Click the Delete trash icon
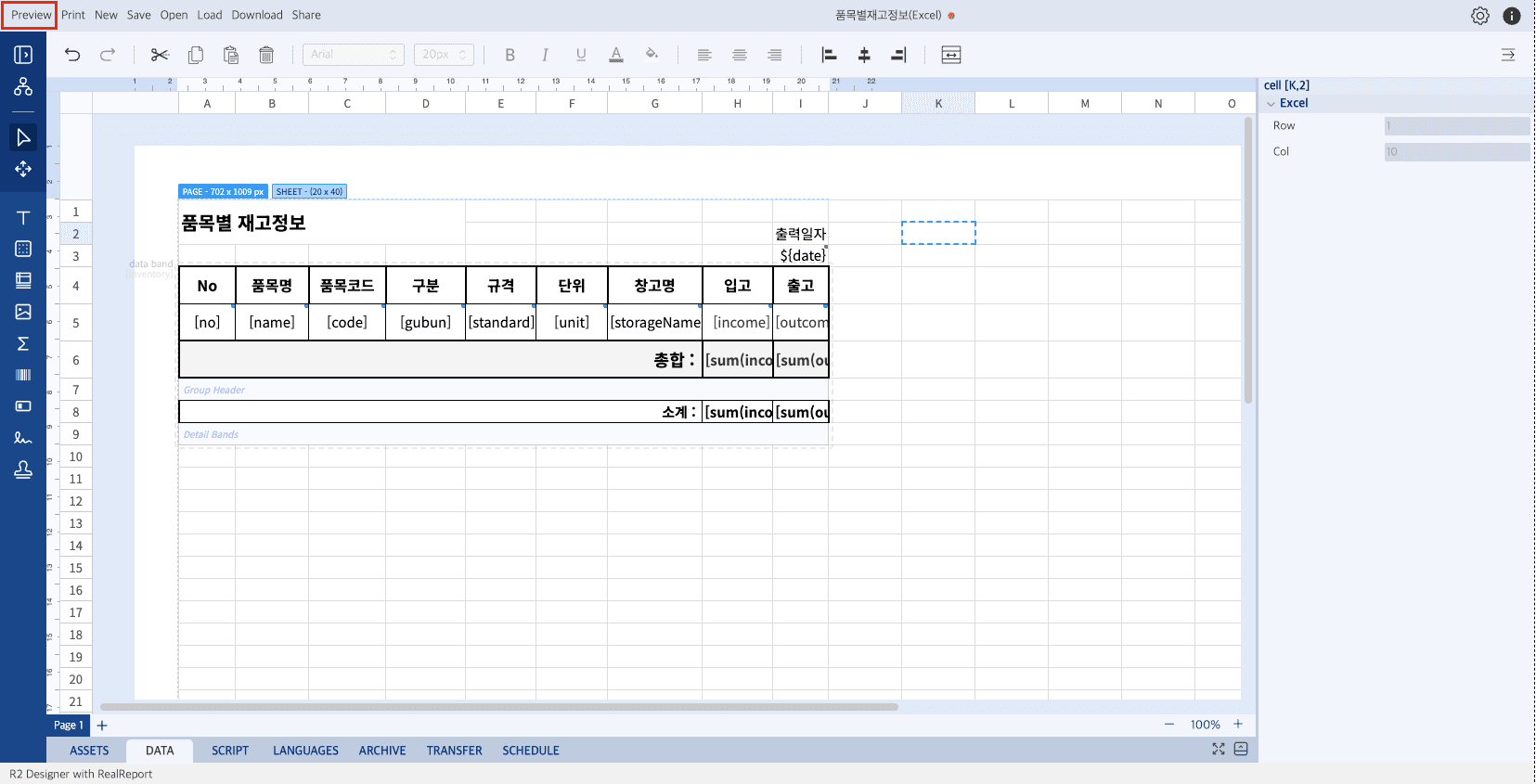The image size is (1536, 784). 266,55
